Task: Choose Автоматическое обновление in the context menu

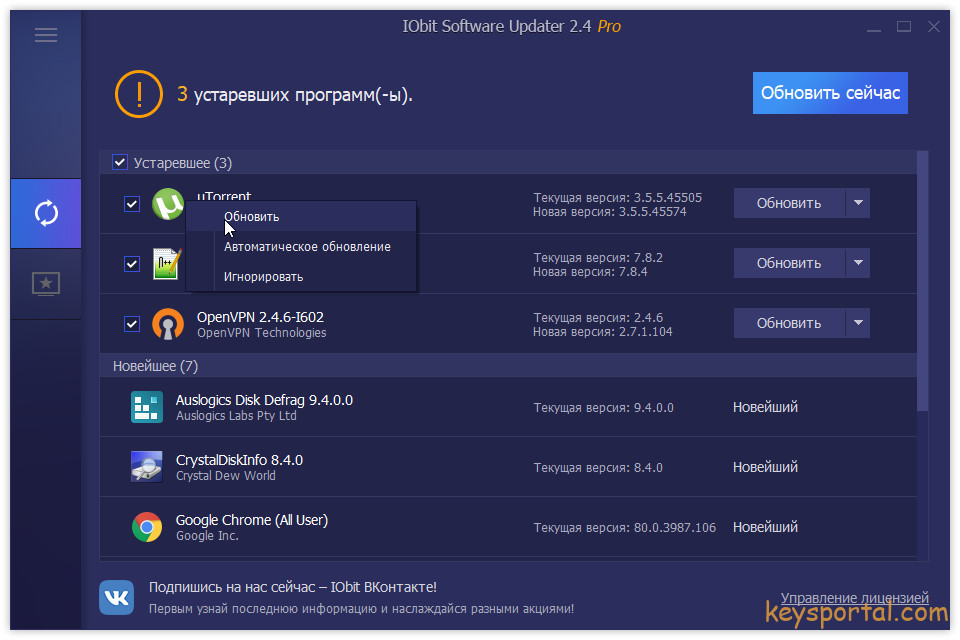Action: point(307,247)
